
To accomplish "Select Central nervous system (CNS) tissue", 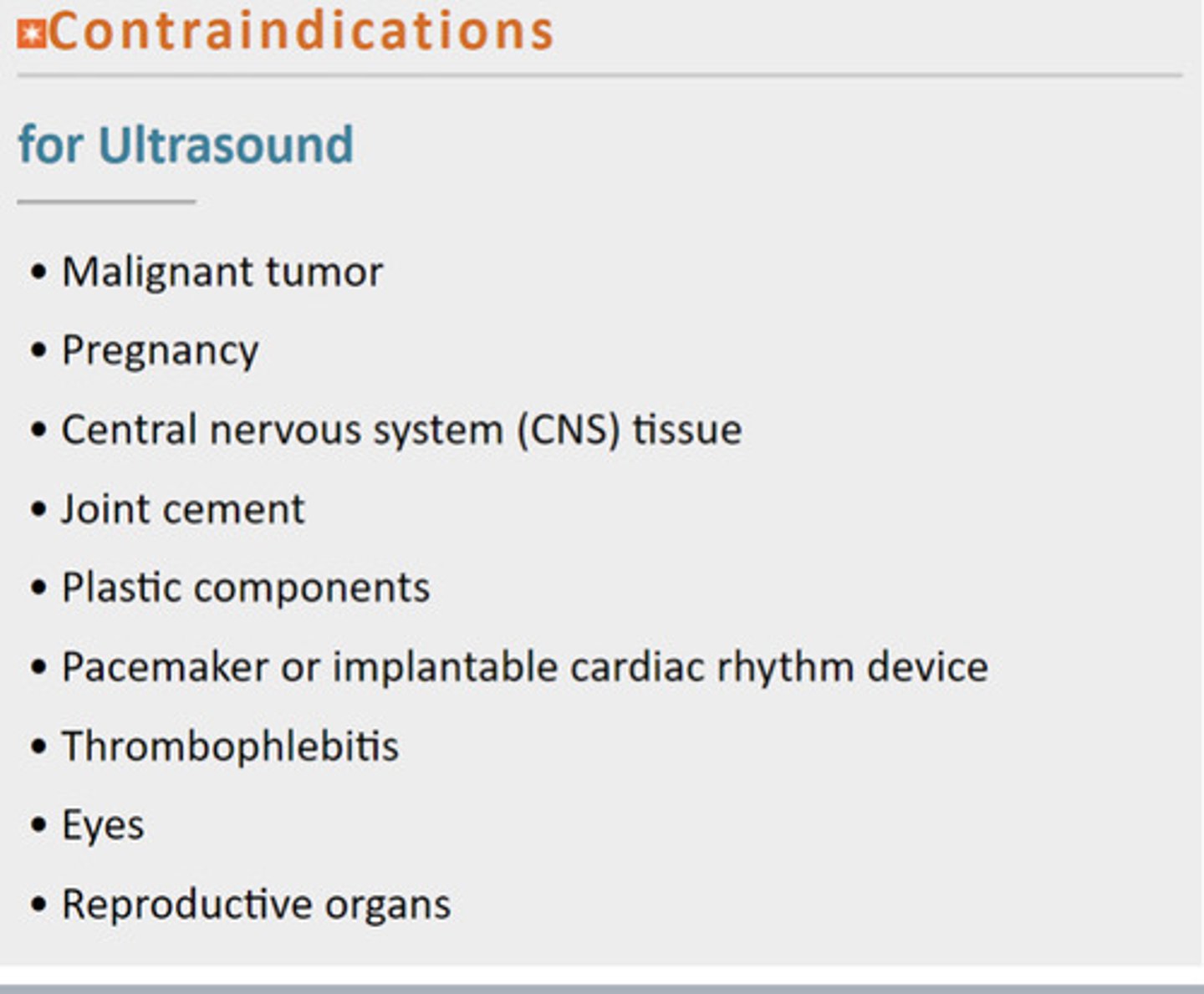I will point(401,430).
